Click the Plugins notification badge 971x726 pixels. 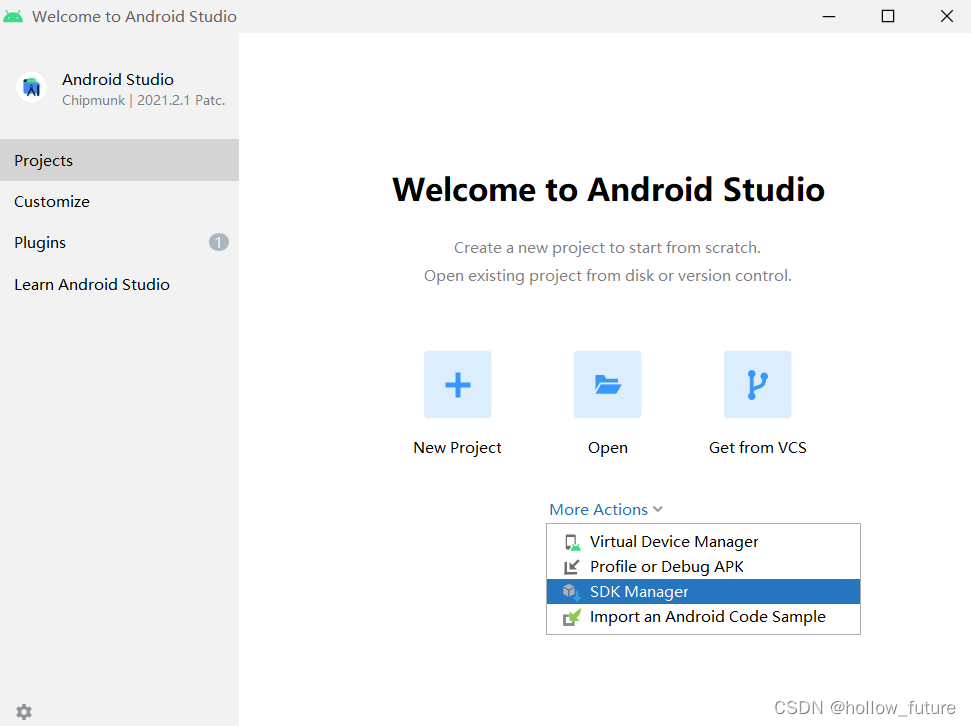coord(219,242)
